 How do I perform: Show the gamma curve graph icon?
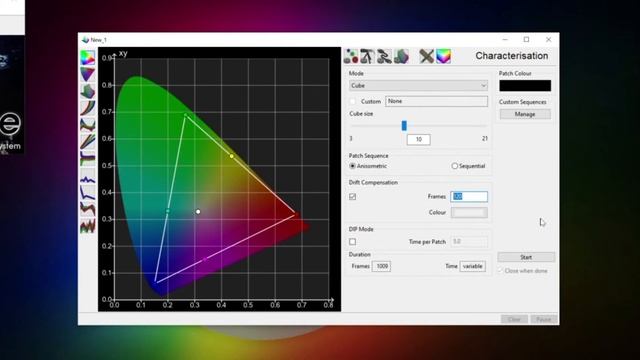[x=88, y=108]
